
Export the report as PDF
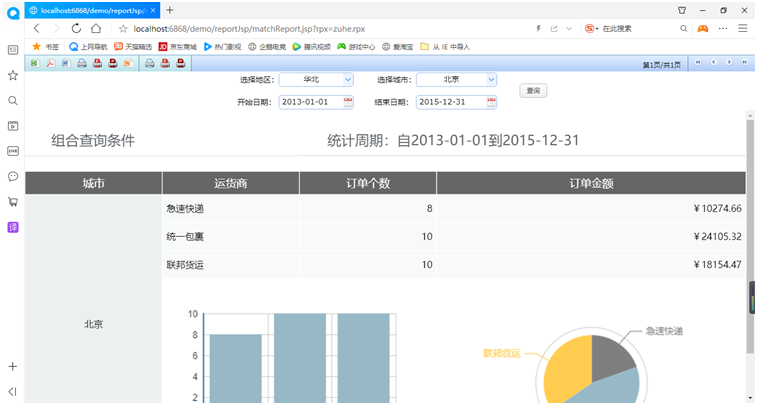tap(51, 63)
